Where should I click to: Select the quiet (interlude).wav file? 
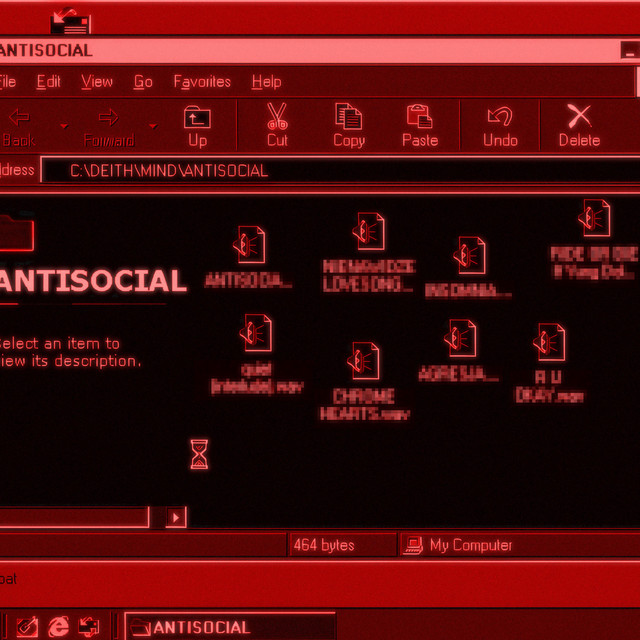(x=257, y=334)
